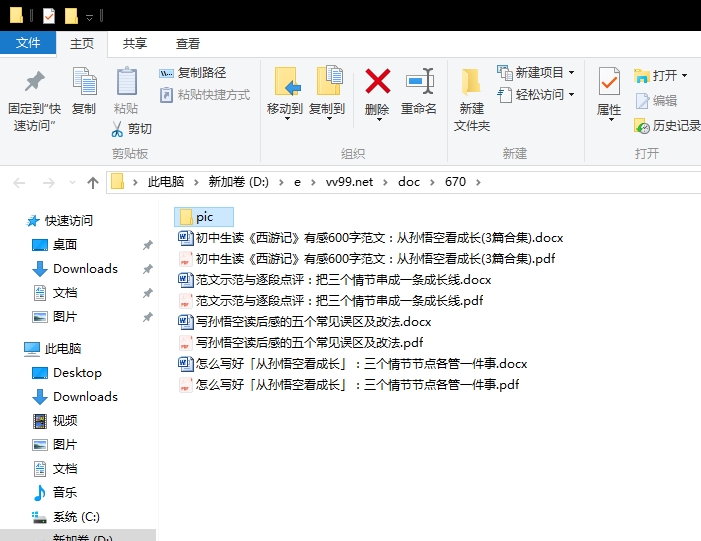Screen dimensions: 701x541
Task: Click the Copy To (复制到) icon
Action: point(329,80)
